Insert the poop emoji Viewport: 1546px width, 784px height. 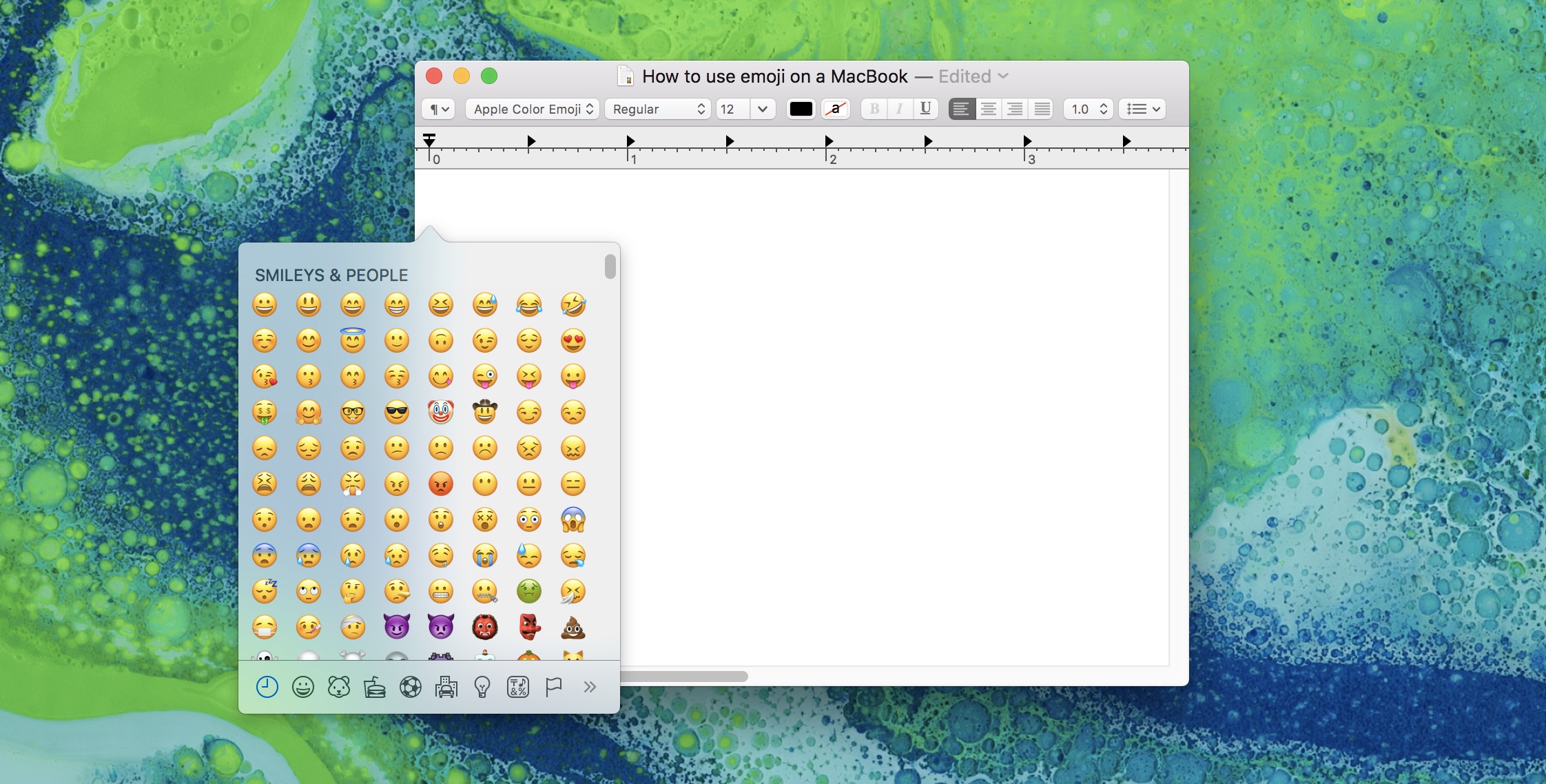575,628
